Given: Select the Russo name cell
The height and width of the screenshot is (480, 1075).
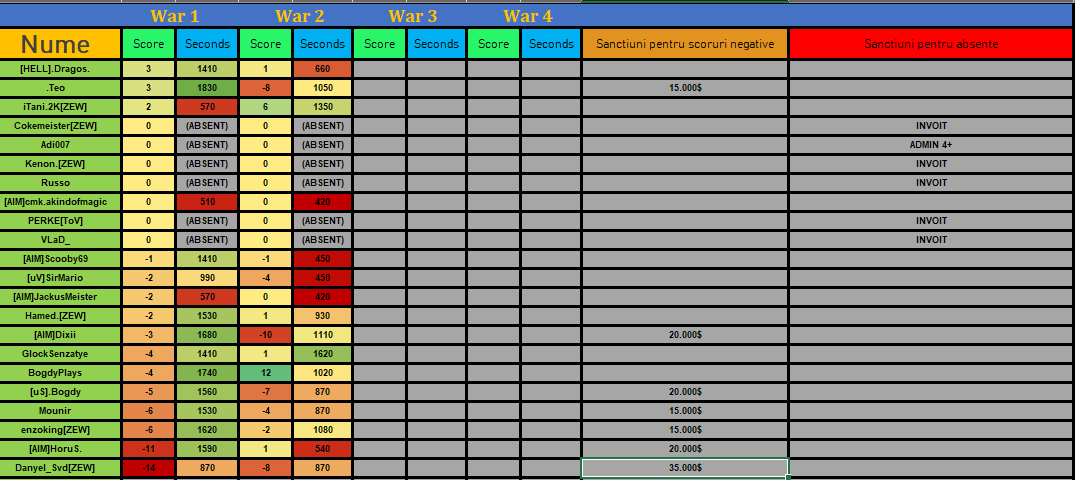Looking at the screenshot, I should [60, 183].
